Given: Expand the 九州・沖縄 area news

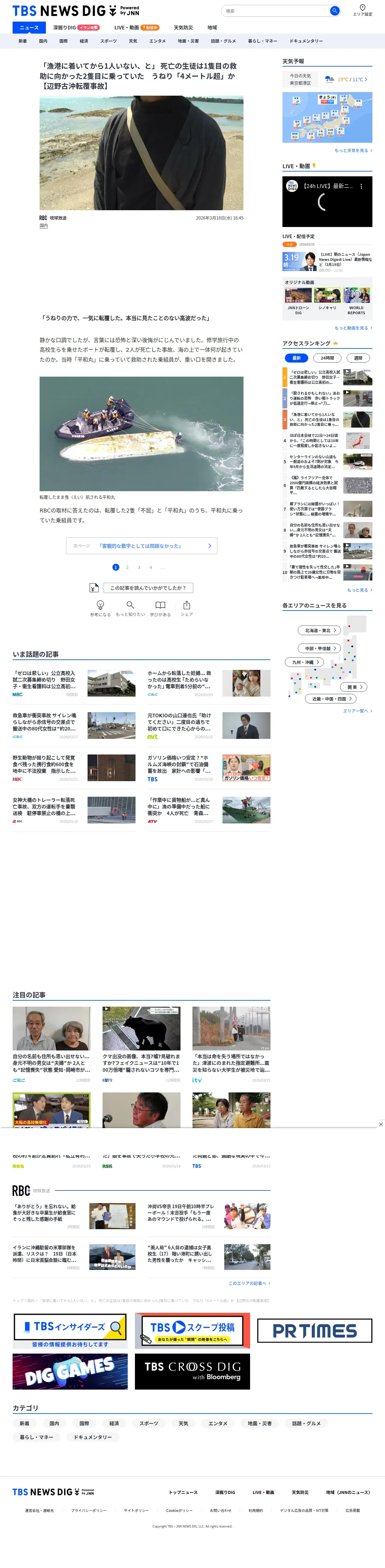Looking at the screenshot, I should pyautogui.click(x=304, y=662).
